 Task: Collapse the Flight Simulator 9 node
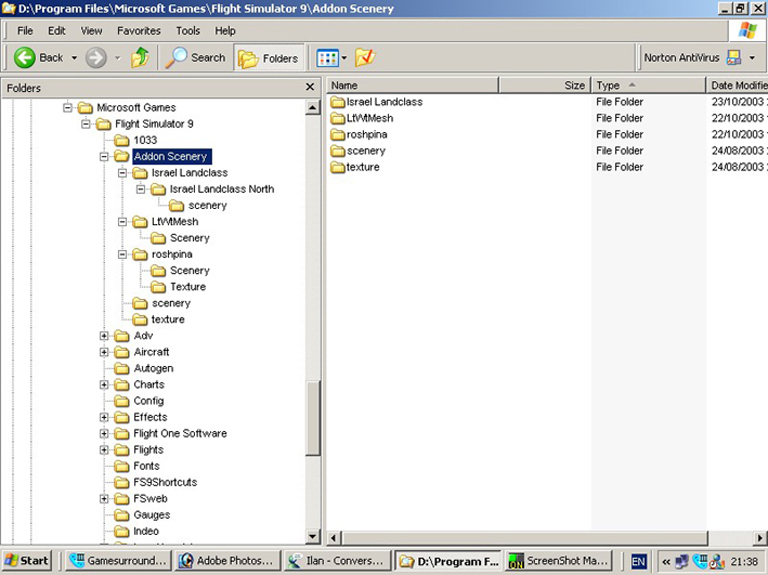click(86, 124)
